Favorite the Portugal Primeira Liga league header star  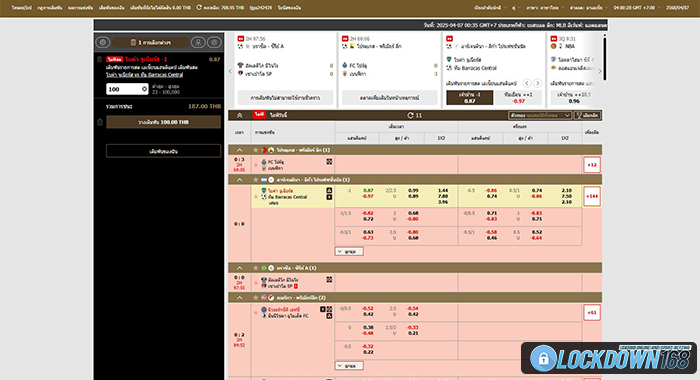pyautogui.click(x=256, y=150)
